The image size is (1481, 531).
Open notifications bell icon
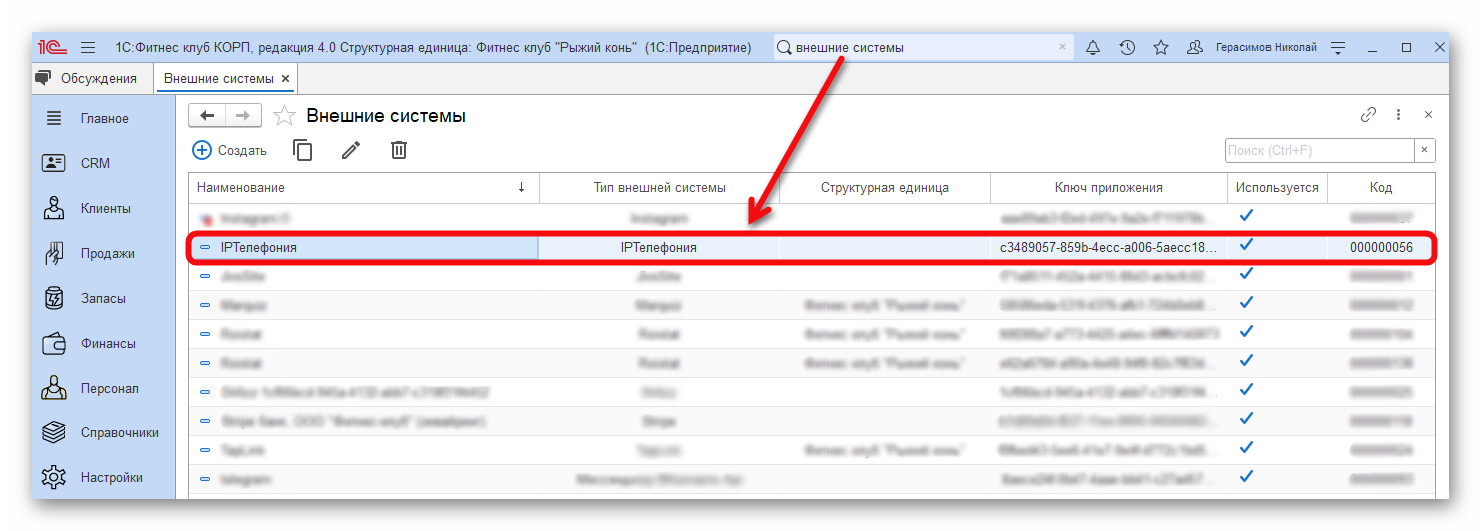tap(1092, 47)
